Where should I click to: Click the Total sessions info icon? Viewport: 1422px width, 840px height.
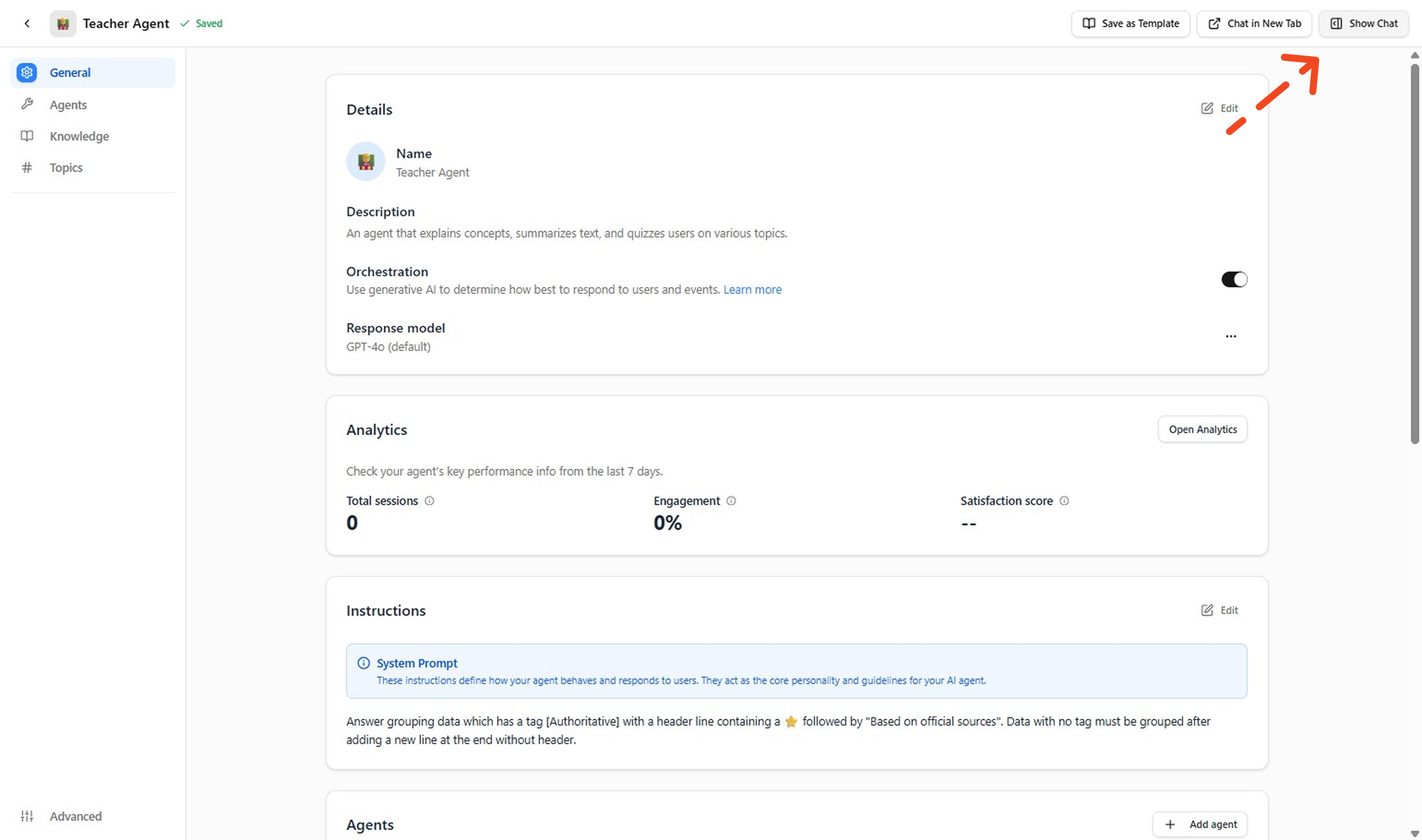(x=429, y=500)
